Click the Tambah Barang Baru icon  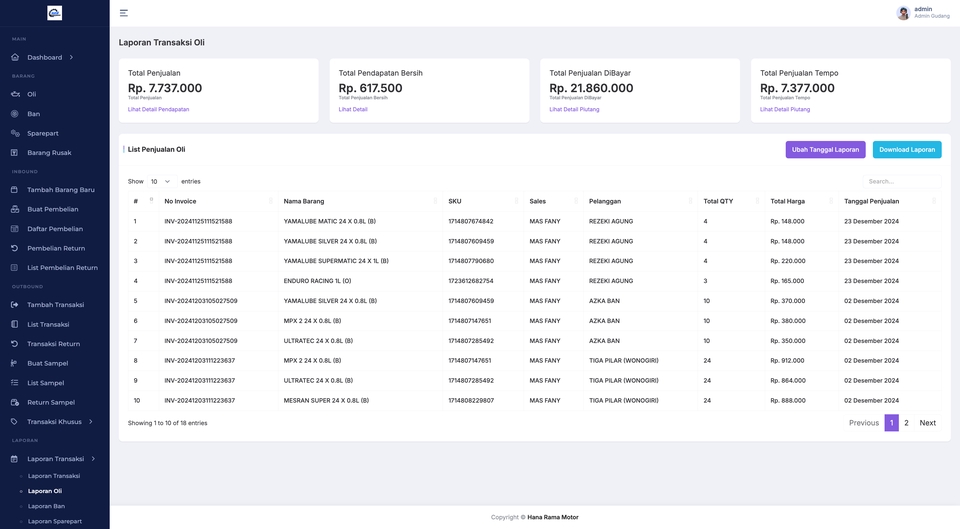pyautogui.click(x=15, y=190)
